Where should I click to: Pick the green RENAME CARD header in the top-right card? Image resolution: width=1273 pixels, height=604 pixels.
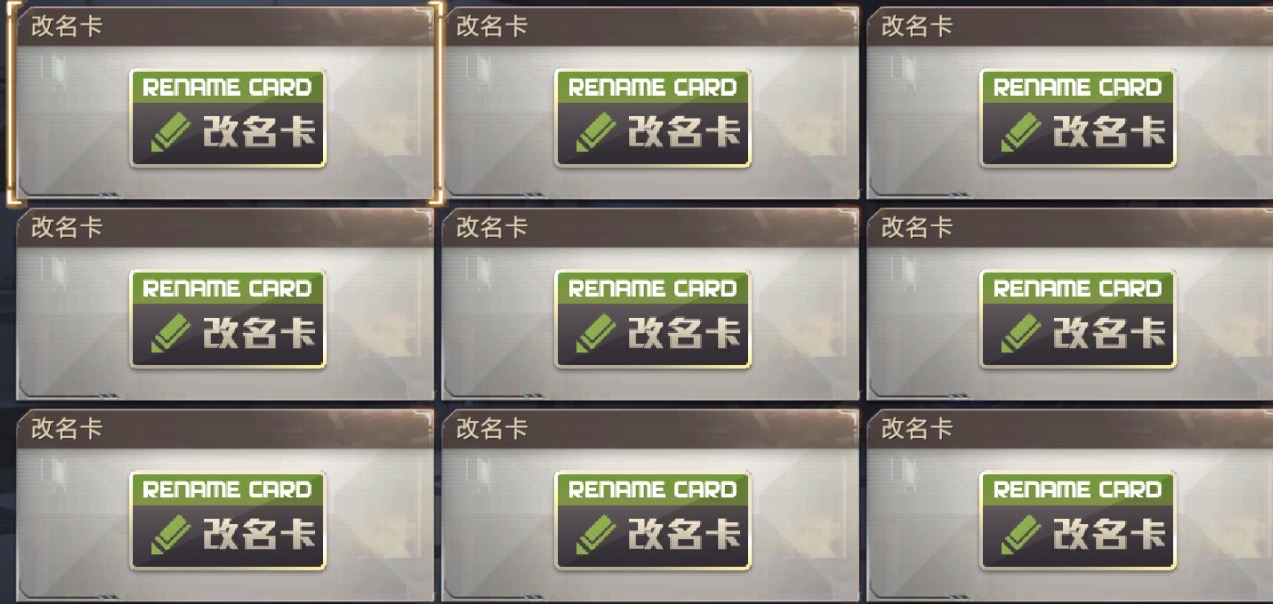point(1078,87)
